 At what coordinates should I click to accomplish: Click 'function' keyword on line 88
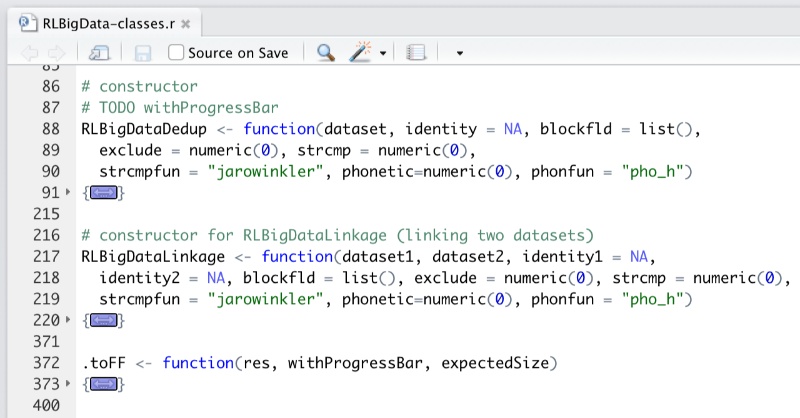279,129
